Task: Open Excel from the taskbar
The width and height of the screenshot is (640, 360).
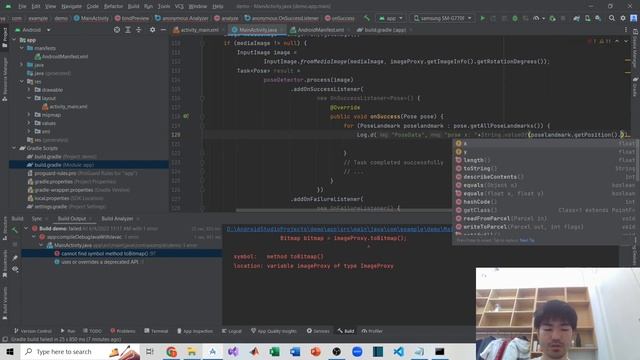Action: [274, 351]
